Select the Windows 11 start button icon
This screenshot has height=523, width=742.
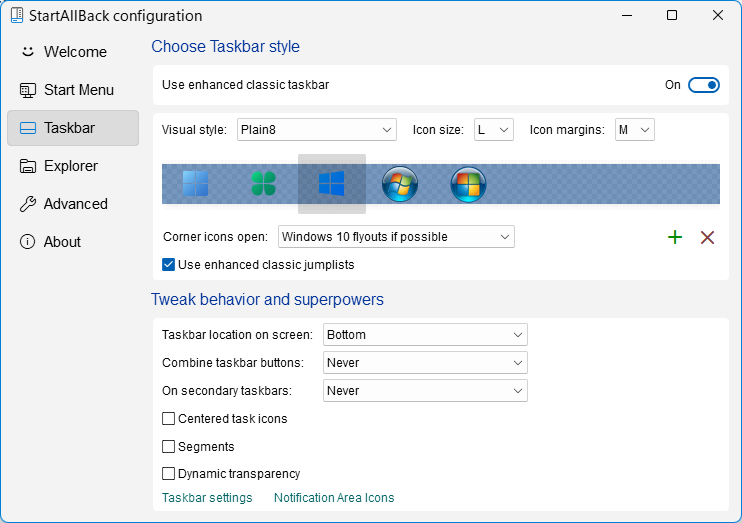(196, 184)
